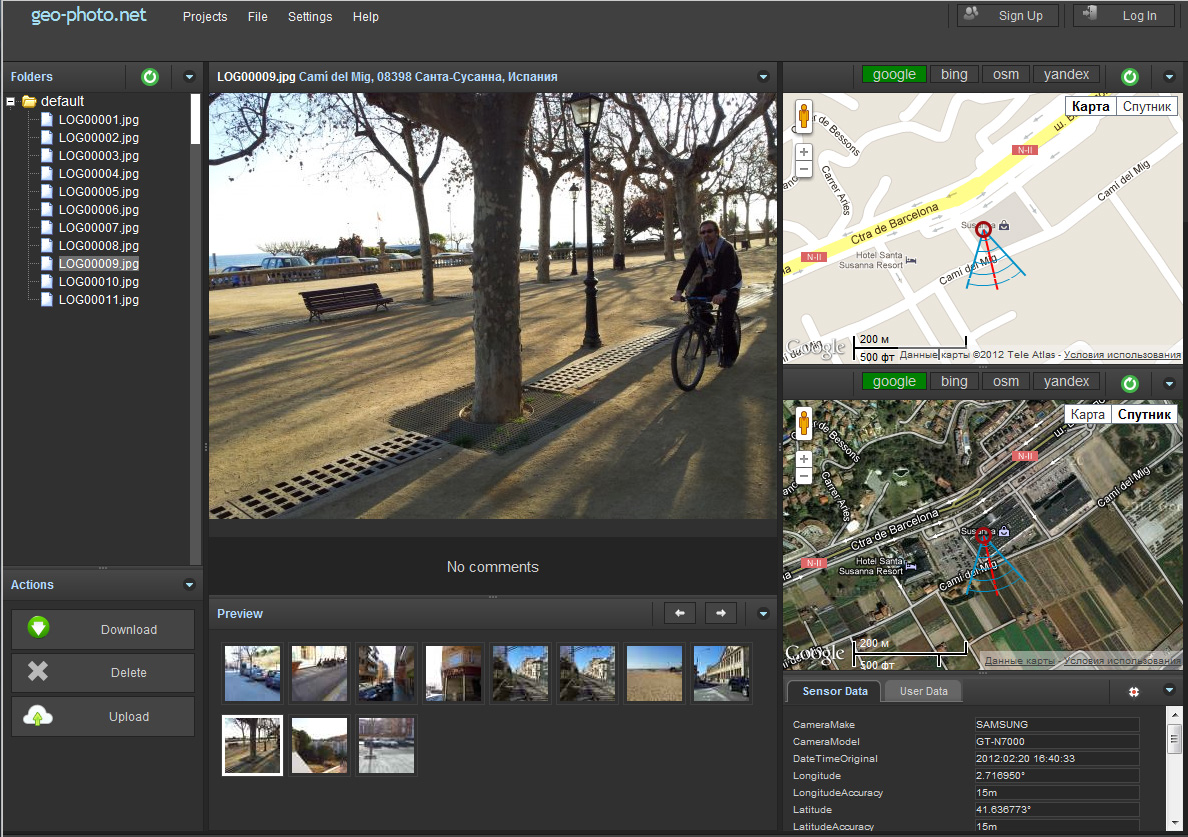Image resolution: width=1188 pixels, height=837 pixels.
Task: Select bing provider for top map
Action: pyautogui.click(x=954, y=74)
